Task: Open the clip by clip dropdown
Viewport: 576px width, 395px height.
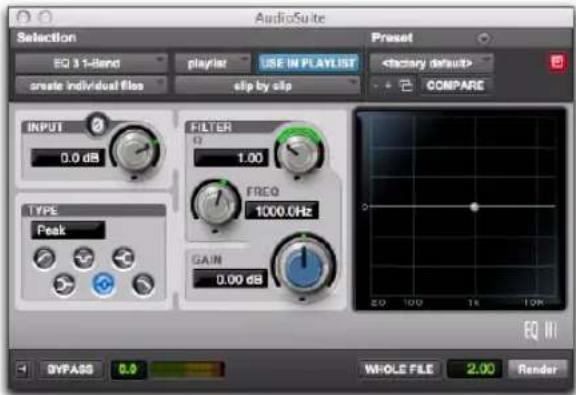Action: [267, 86]
